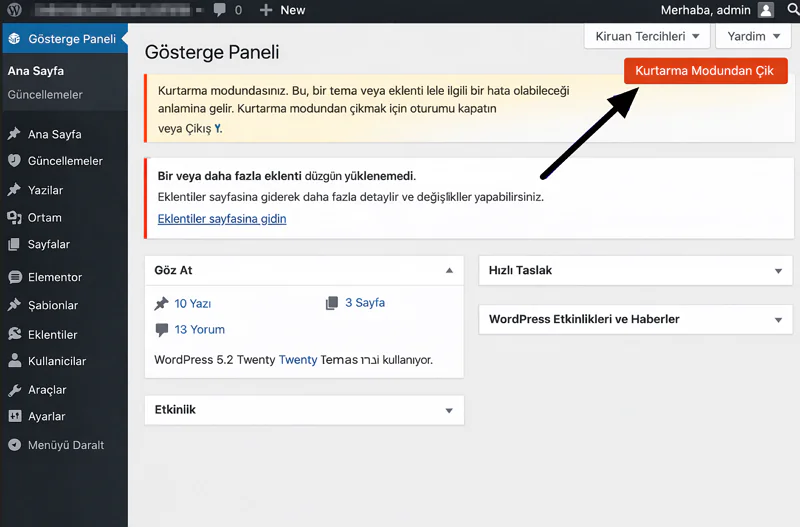Viewport: 800px width, 527px height.
Task: Open Kullanicilar users icon
Action: 14,361
